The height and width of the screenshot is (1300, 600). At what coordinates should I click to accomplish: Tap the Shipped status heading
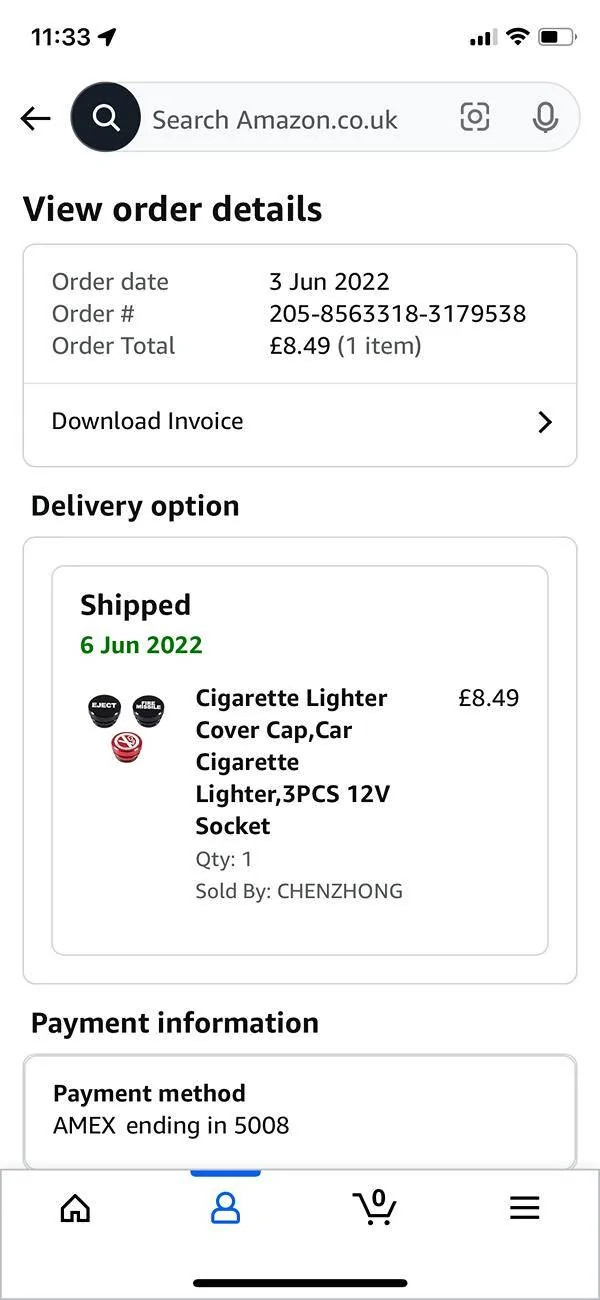135,605
